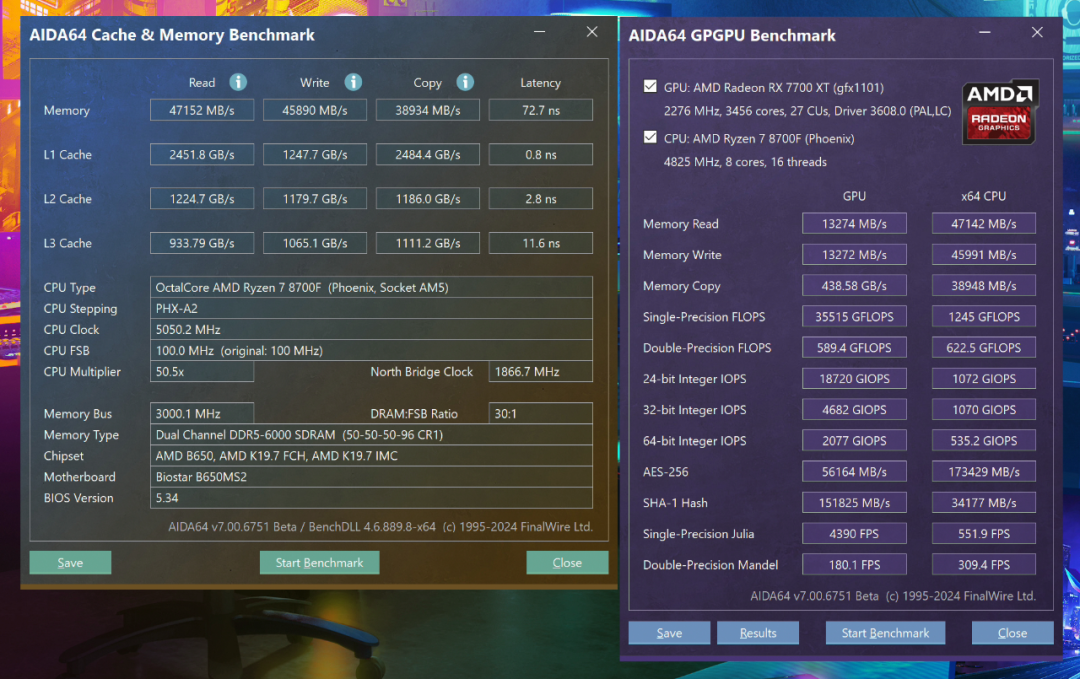The height and width of the screenshot is (679, 1080).
Task: Select CPU Double-Precision Mandel 309.4 FPS
Action: 984,565
